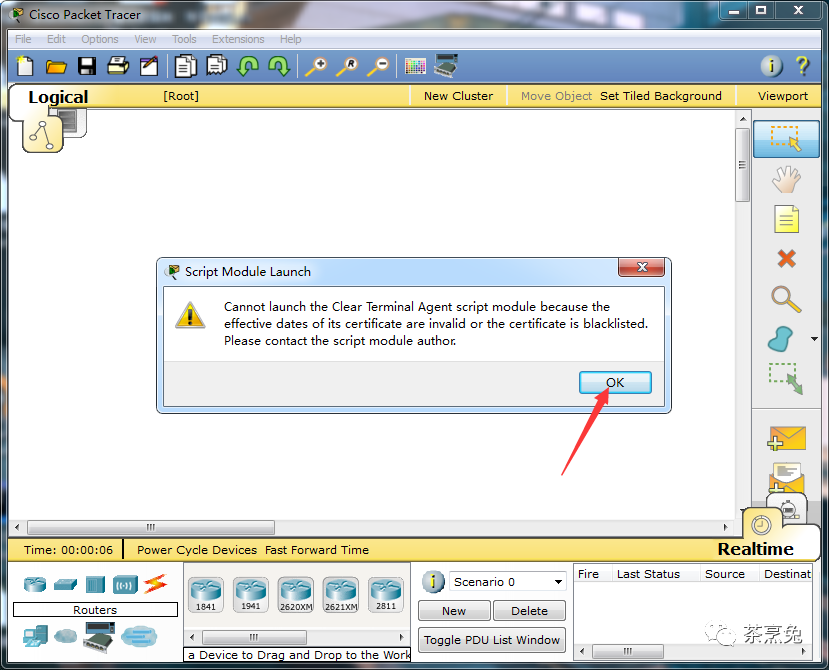Select the Wireless Devices category icon
The height and width of the screenshot is (670, 829).
[x=125, y=585]
